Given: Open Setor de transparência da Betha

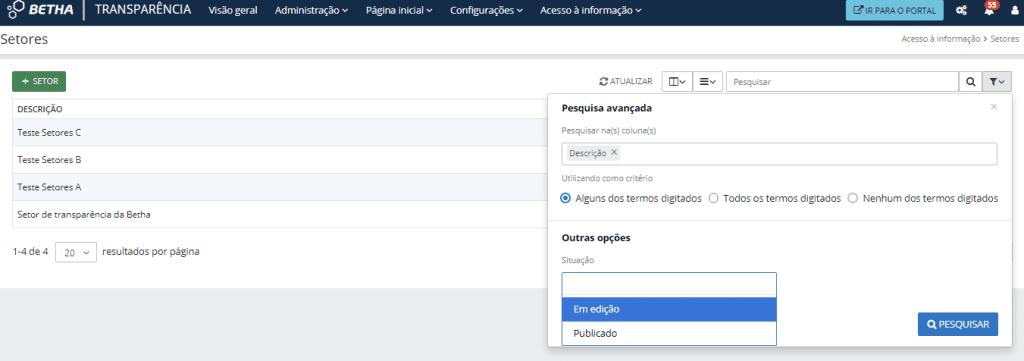Looking at the screenshot, I should [280, 214].
